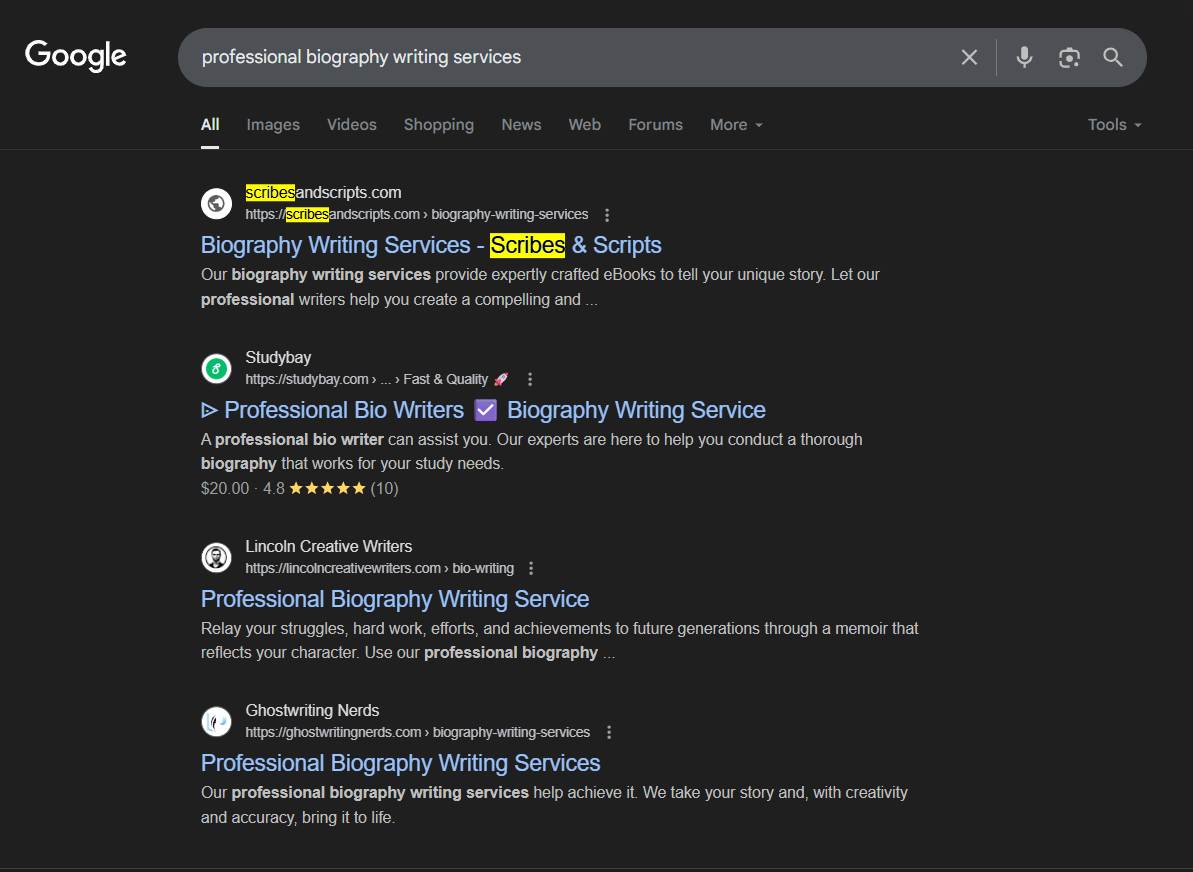Click the scribesandscripts.com site favicon
Viewport: 1193px width, 872px height.
[x=216, y=203]
